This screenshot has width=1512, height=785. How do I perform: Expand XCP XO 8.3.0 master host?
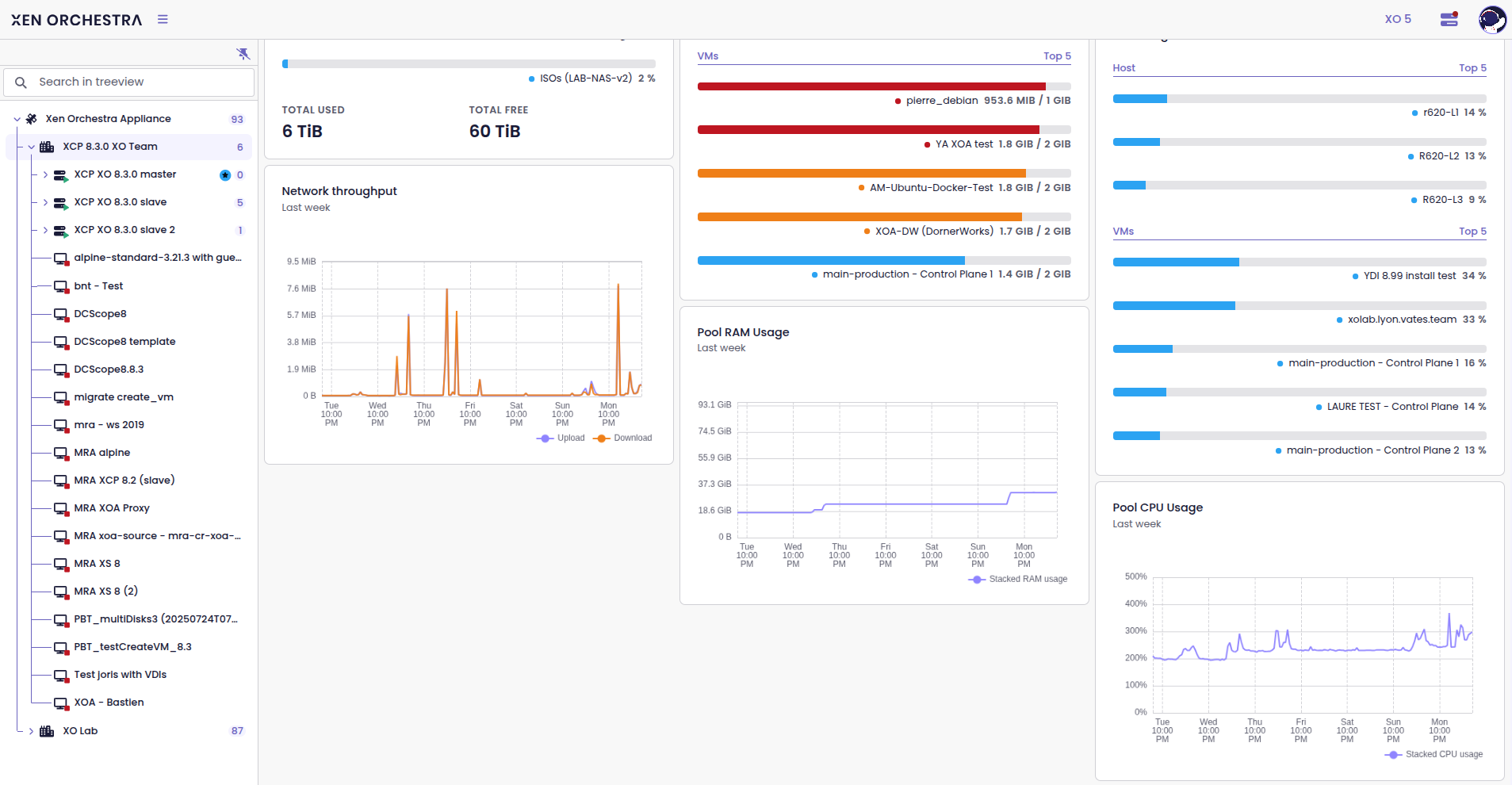(x=45, y=174)
